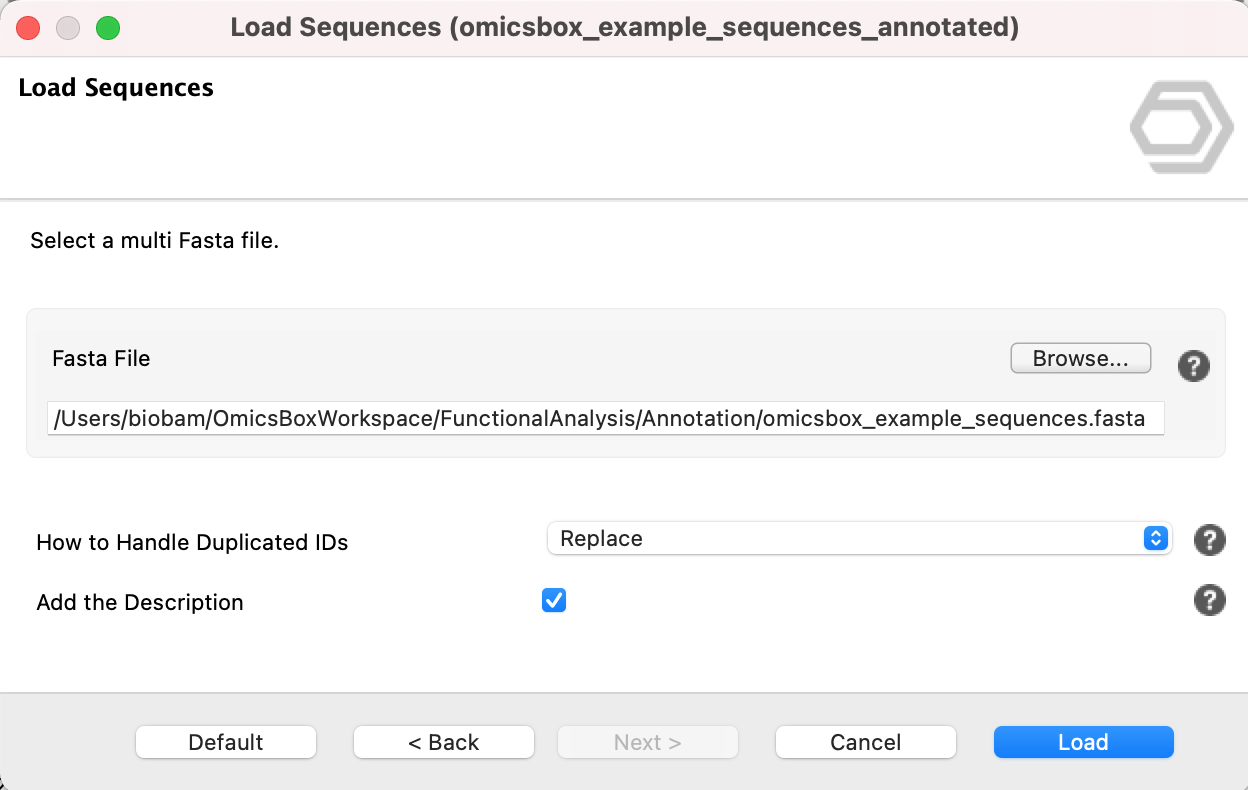Show help for Duplicated IDs handling
Screen dimensions: 1248x790
click(1209, 541)
